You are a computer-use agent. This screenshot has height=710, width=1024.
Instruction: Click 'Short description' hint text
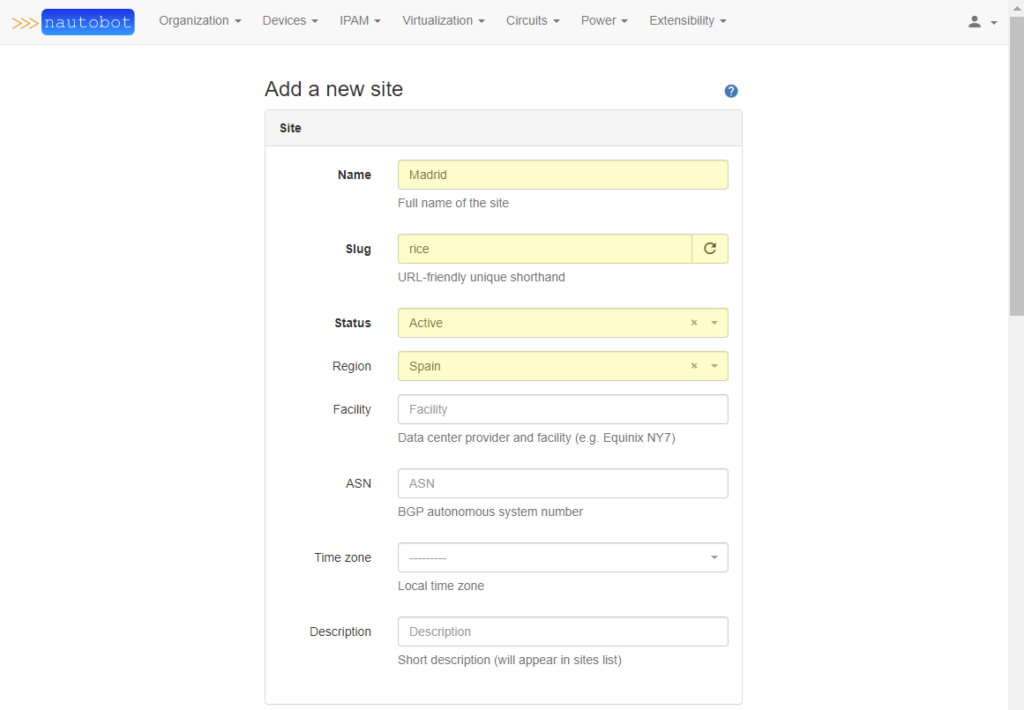click(x=509, y=660)
